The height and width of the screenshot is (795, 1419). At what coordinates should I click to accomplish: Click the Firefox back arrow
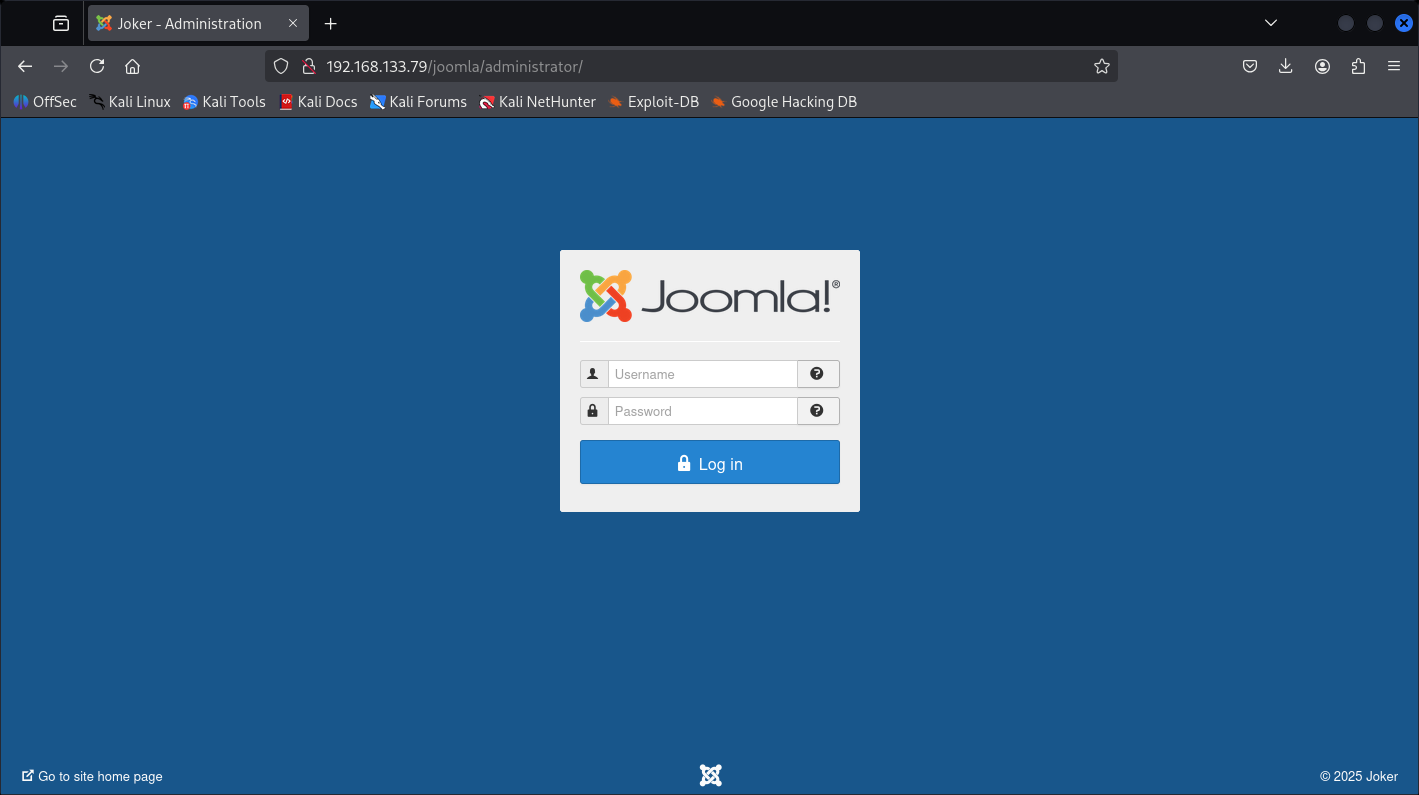pyautogui.click(x=26, y=66)
